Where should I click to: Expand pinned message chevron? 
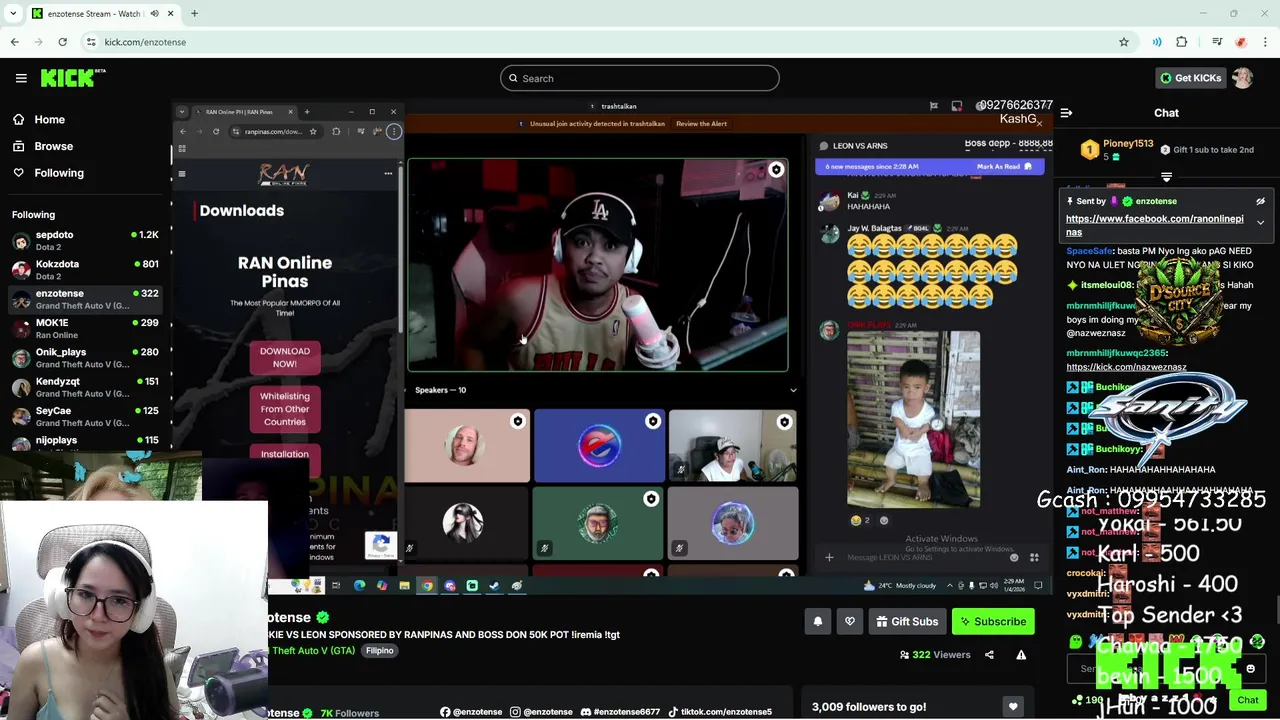[x=1260, y=222]
